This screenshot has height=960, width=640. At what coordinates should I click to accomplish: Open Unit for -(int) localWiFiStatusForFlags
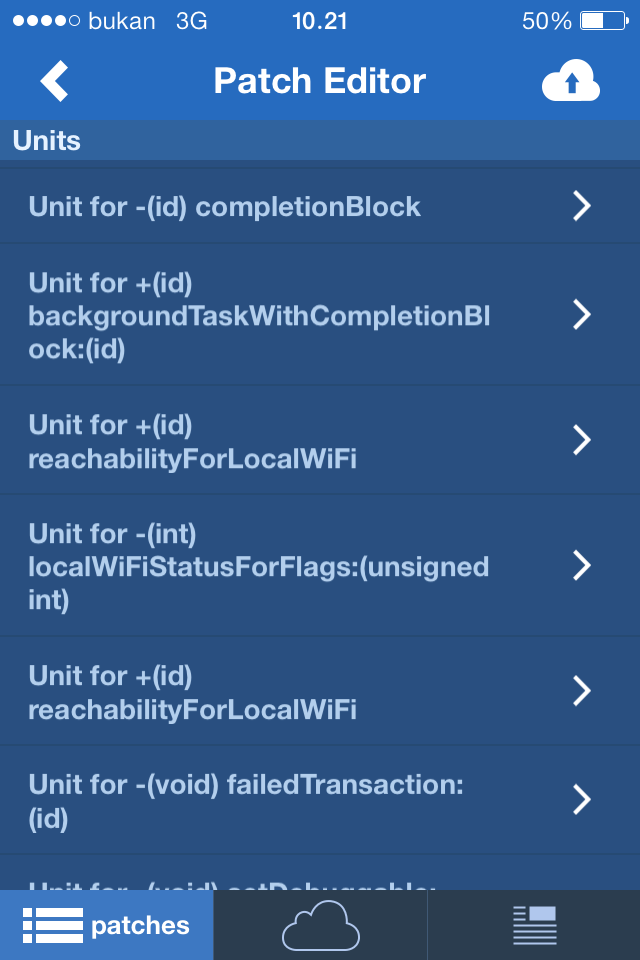320,565
